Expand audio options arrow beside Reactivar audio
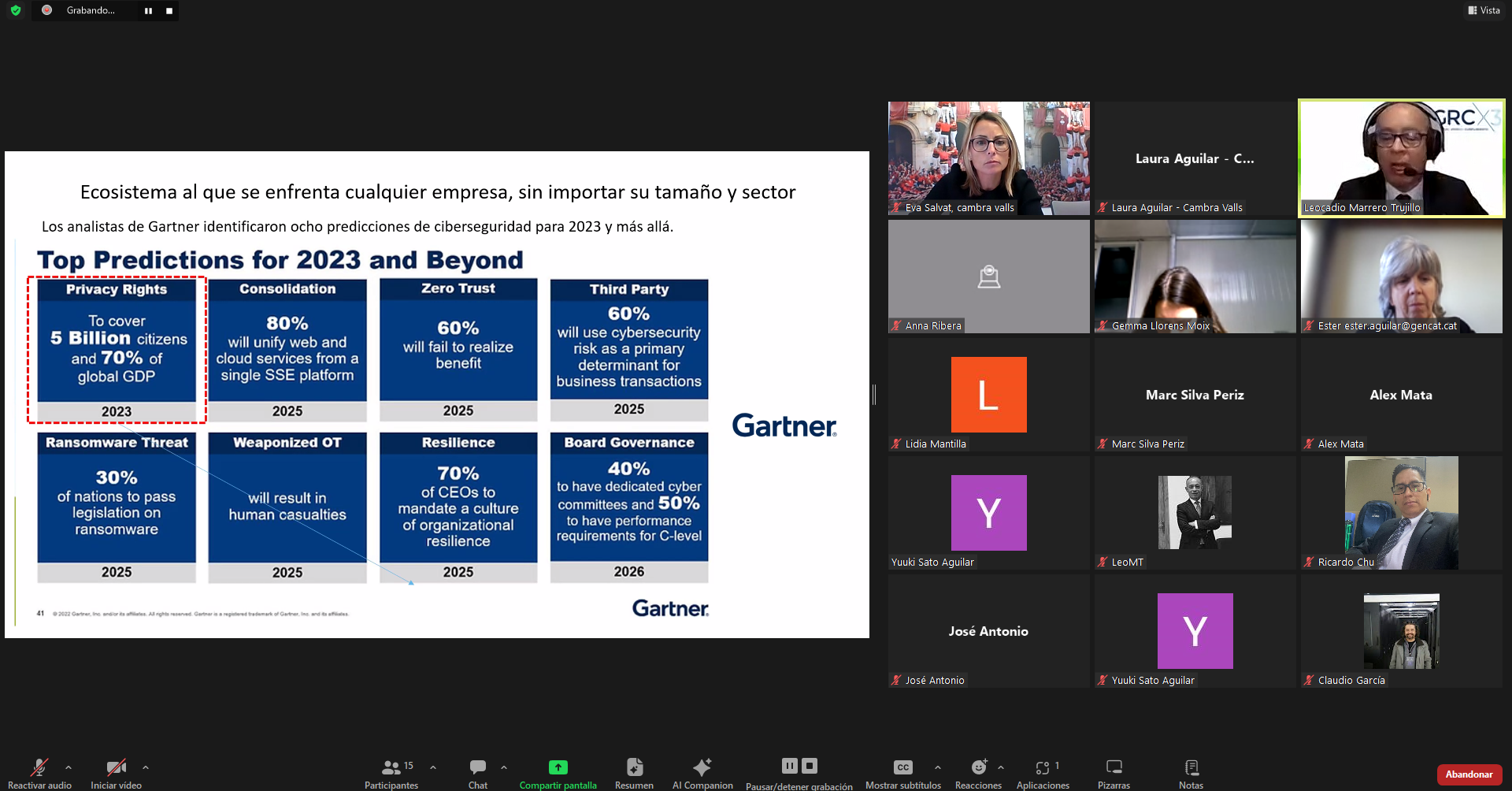1512x791 pixels. coord(69,767)
